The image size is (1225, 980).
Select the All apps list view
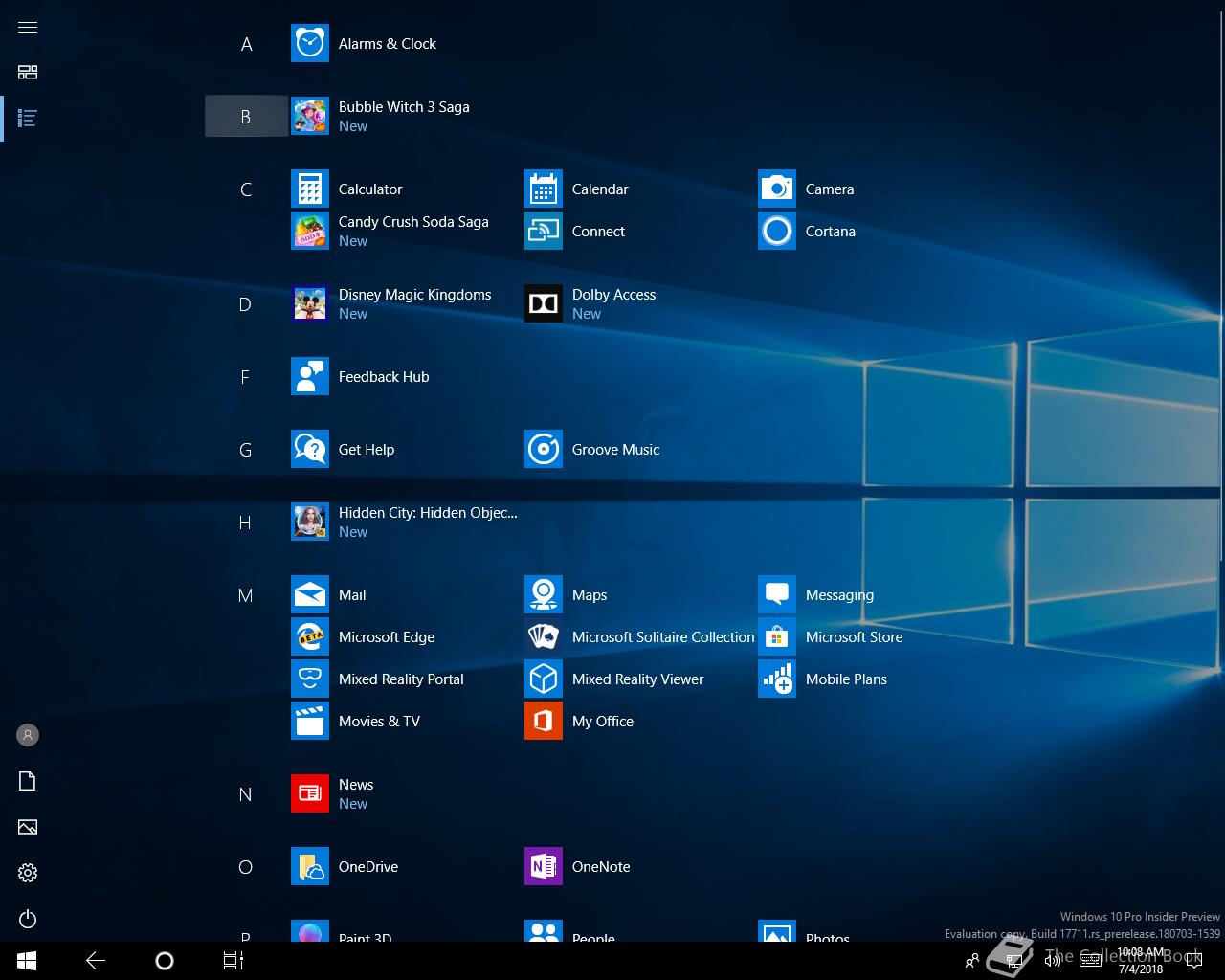pos(28,119)
